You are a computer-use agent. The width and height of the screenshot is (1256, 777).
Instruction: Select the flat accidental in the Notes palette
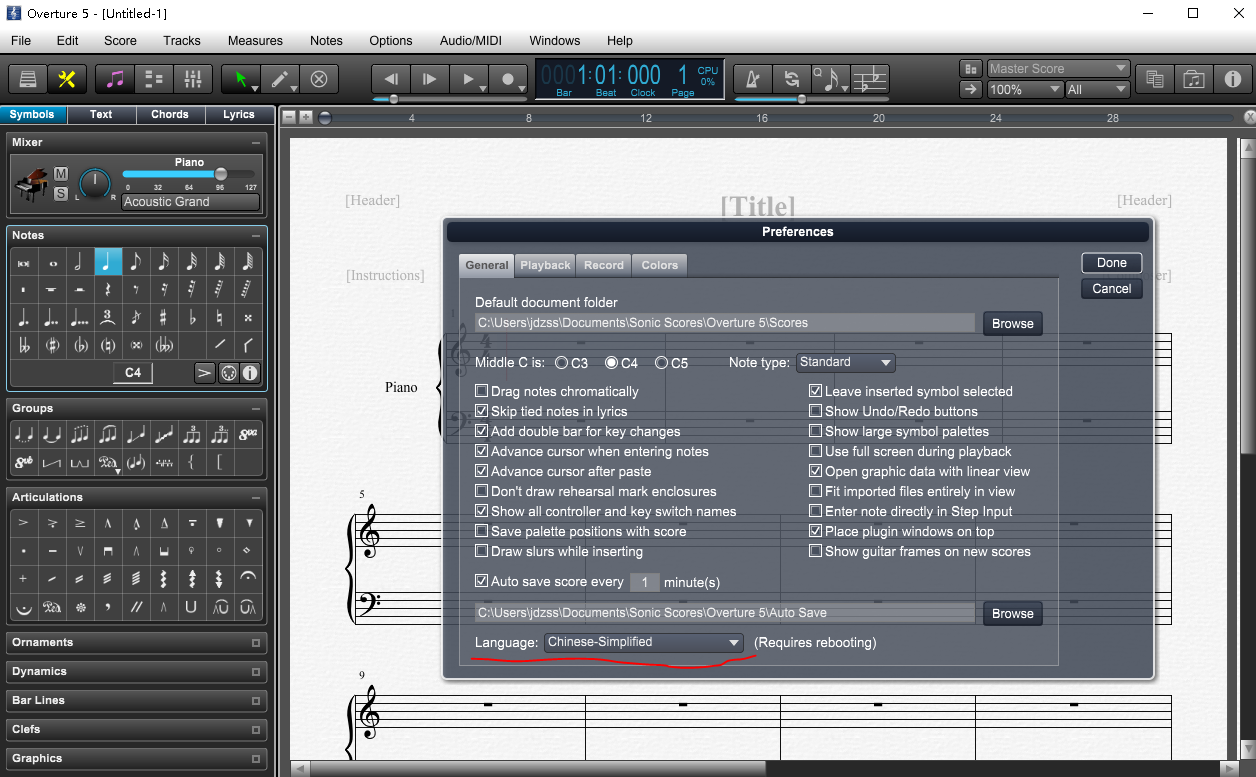point(191,318)
